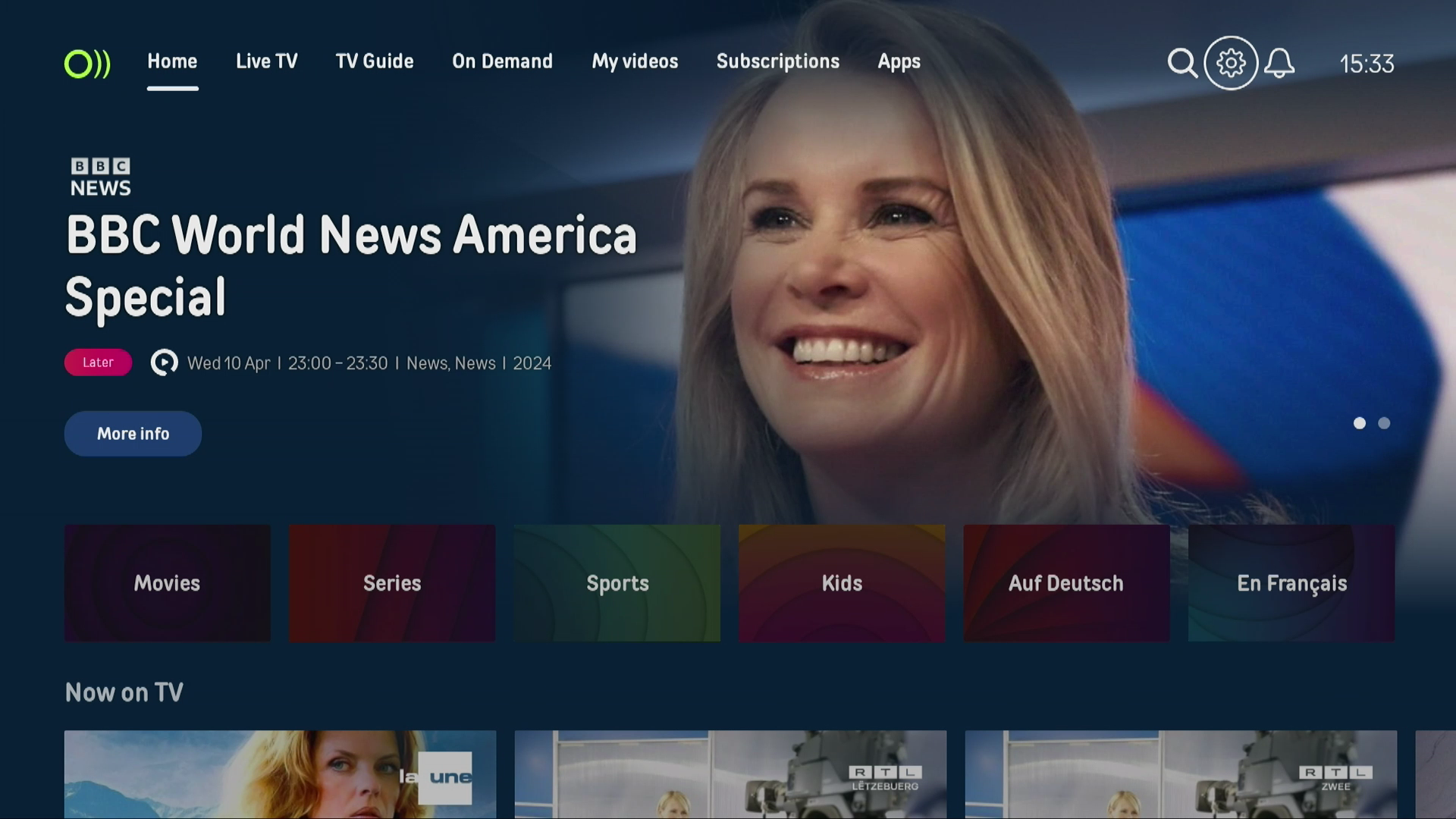
Task: Open the settings gear icon
Action: click(1231, 63)
